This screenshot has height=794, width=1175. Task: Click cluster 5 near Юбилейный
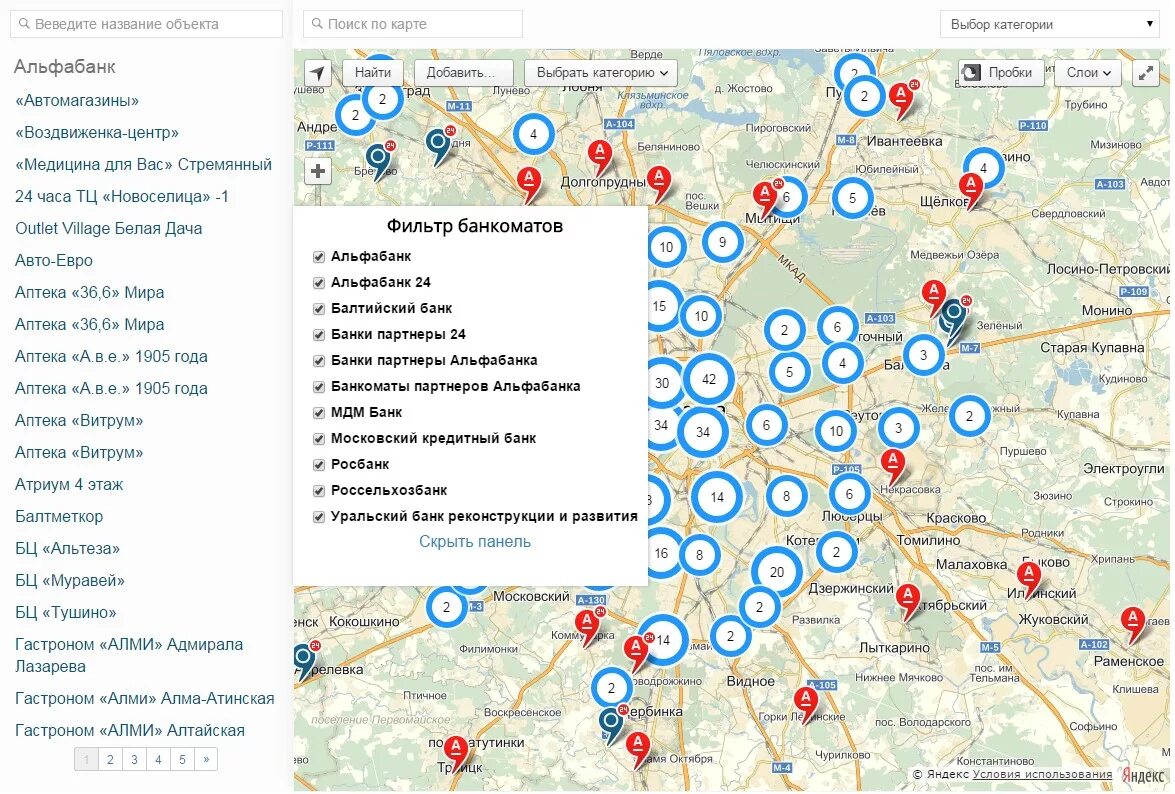[852, 198]
